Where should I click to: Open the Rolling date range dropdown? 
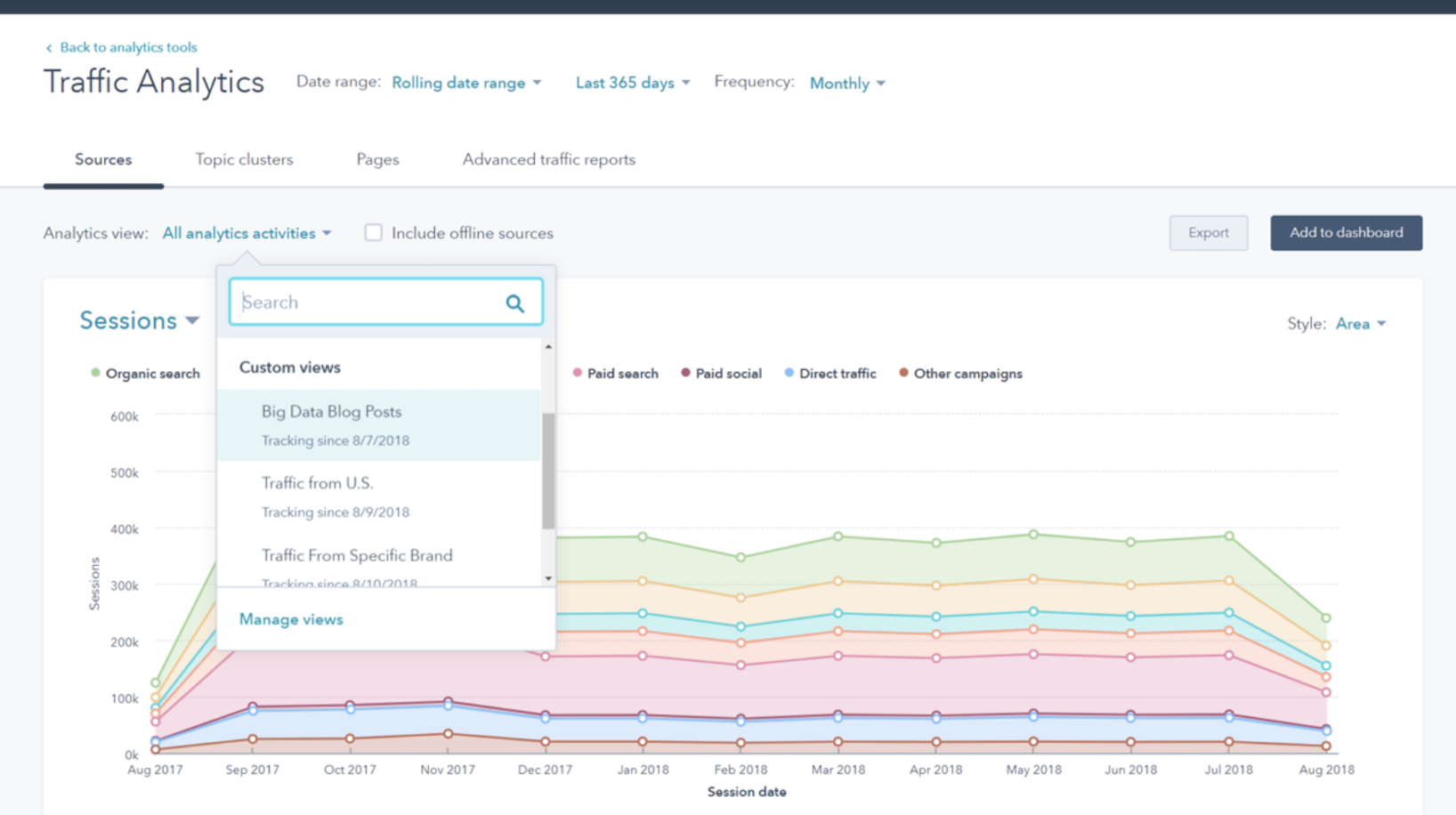[466, 83]
